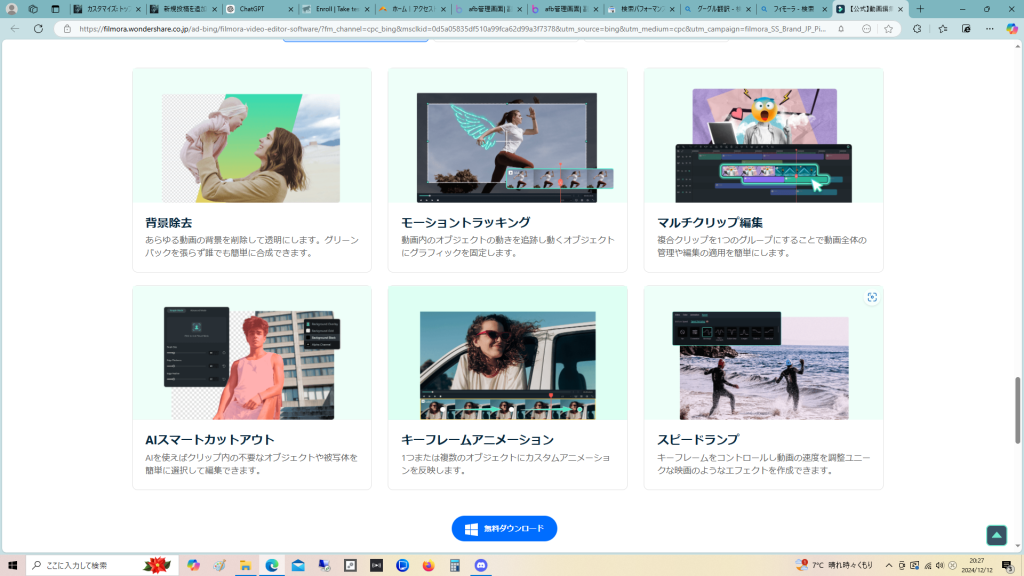Viewport: 1024px width, 576px height.
Task: Open the Firefox icon in the taskbar
Action: [x=428, y=565]
